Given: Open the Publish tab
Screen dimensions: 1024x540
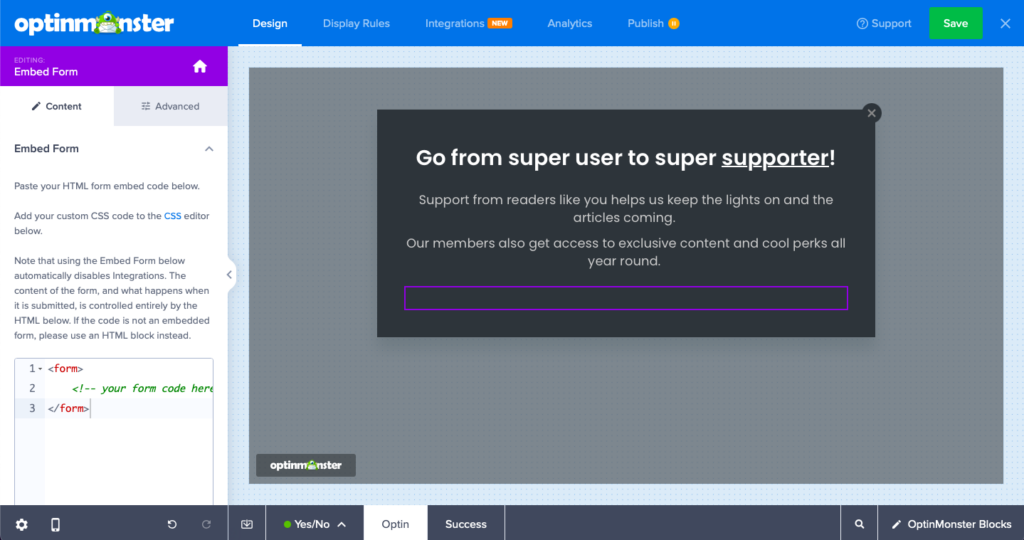Looking at the screenshot, I should [x=653, y=24].
